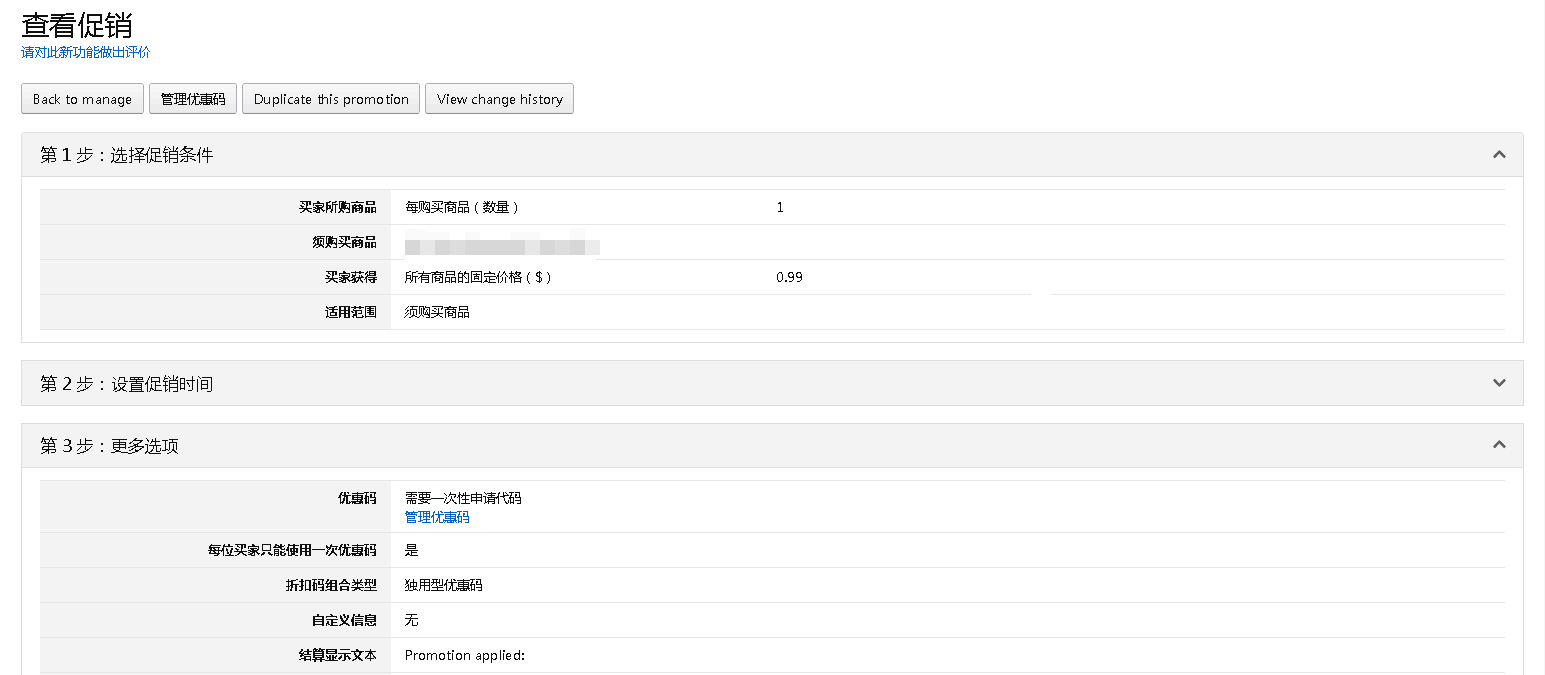
Task: Click the Back to manage button
Action: 83,99
